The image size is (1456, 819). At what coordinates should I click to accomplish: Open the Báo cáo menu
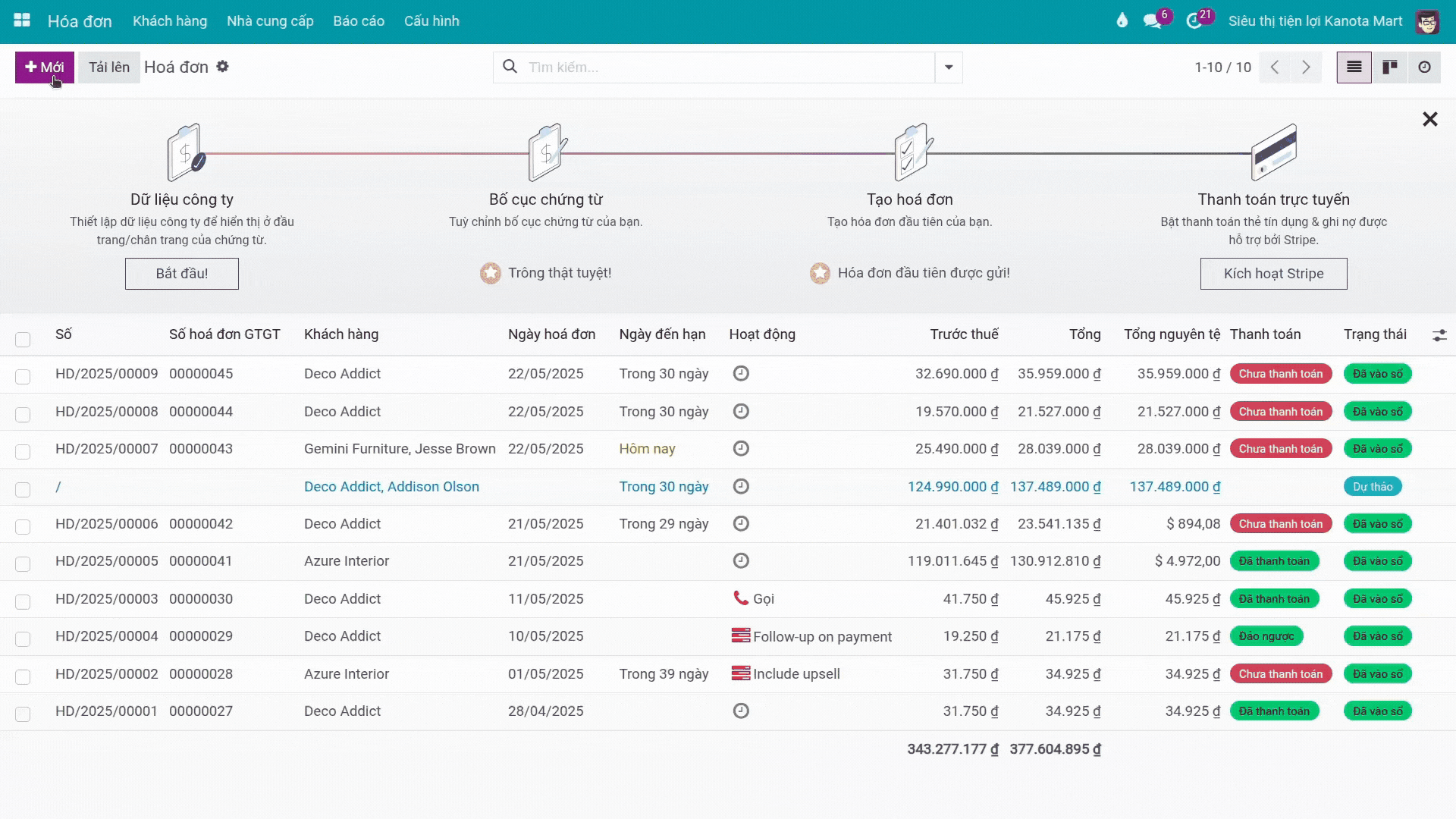pyautogui.click(x=359, y=21)
